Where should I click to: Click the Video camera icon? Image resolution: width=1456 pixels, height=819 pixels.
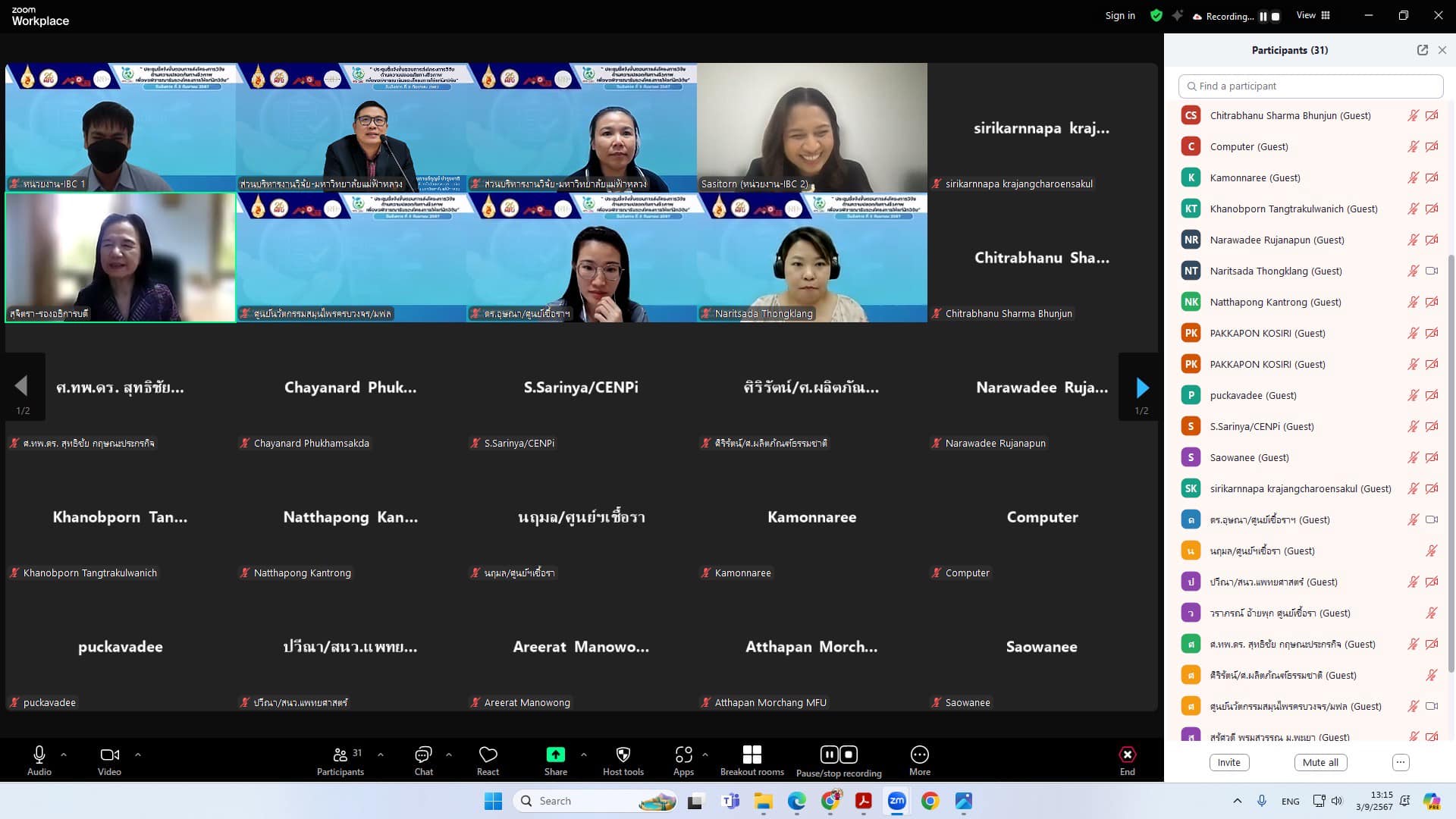[x=109, y=755]
